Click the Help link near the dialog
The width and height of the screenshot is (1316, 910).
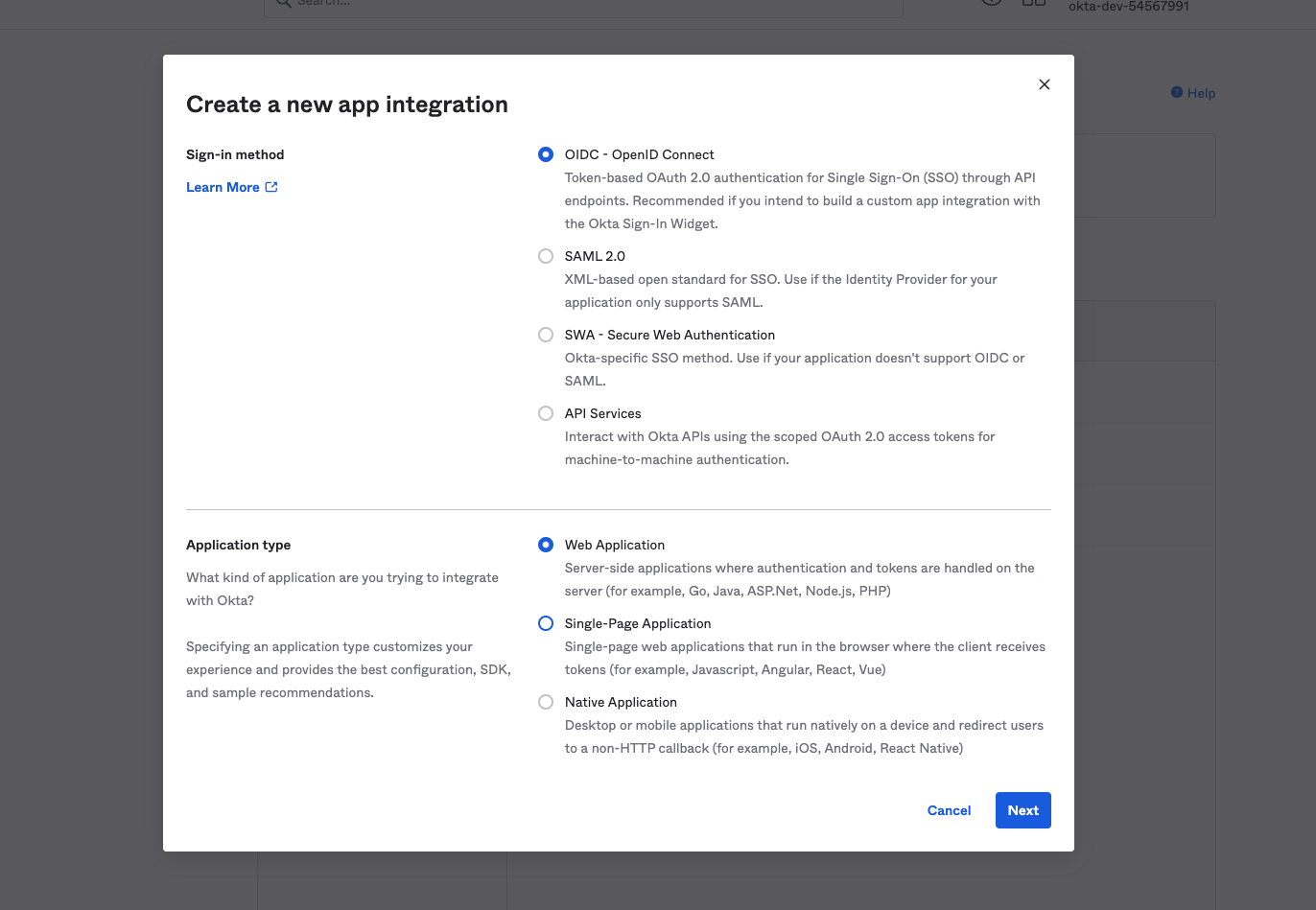pos(1199,93)
